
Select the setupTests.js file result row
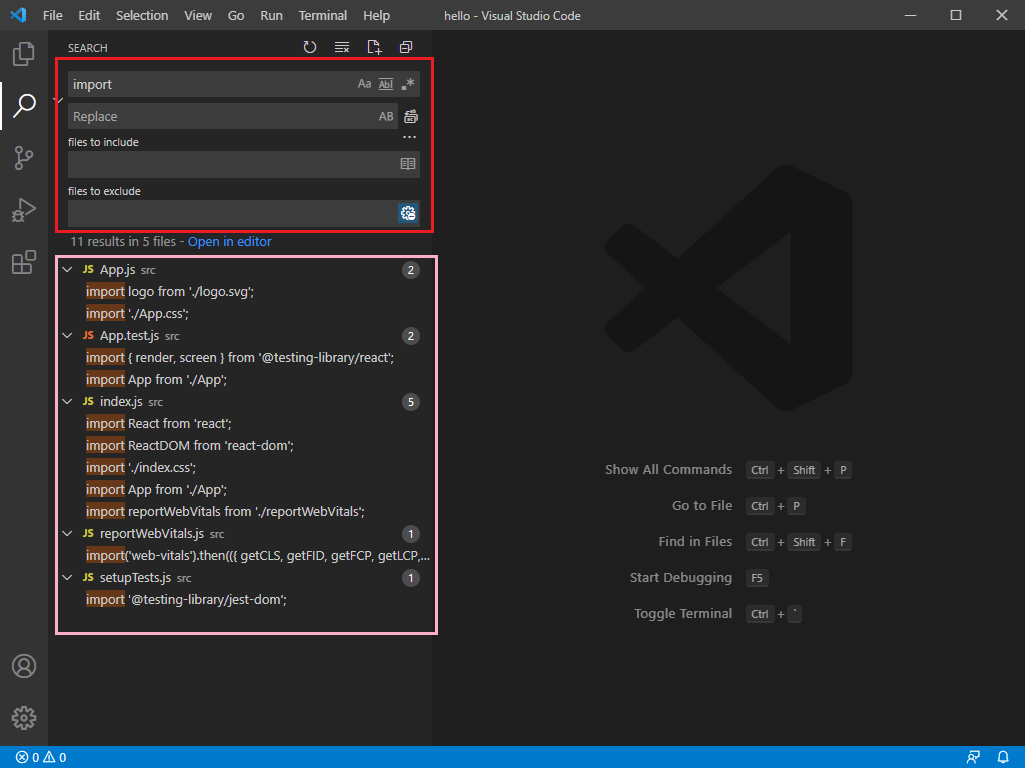(243, 578)
